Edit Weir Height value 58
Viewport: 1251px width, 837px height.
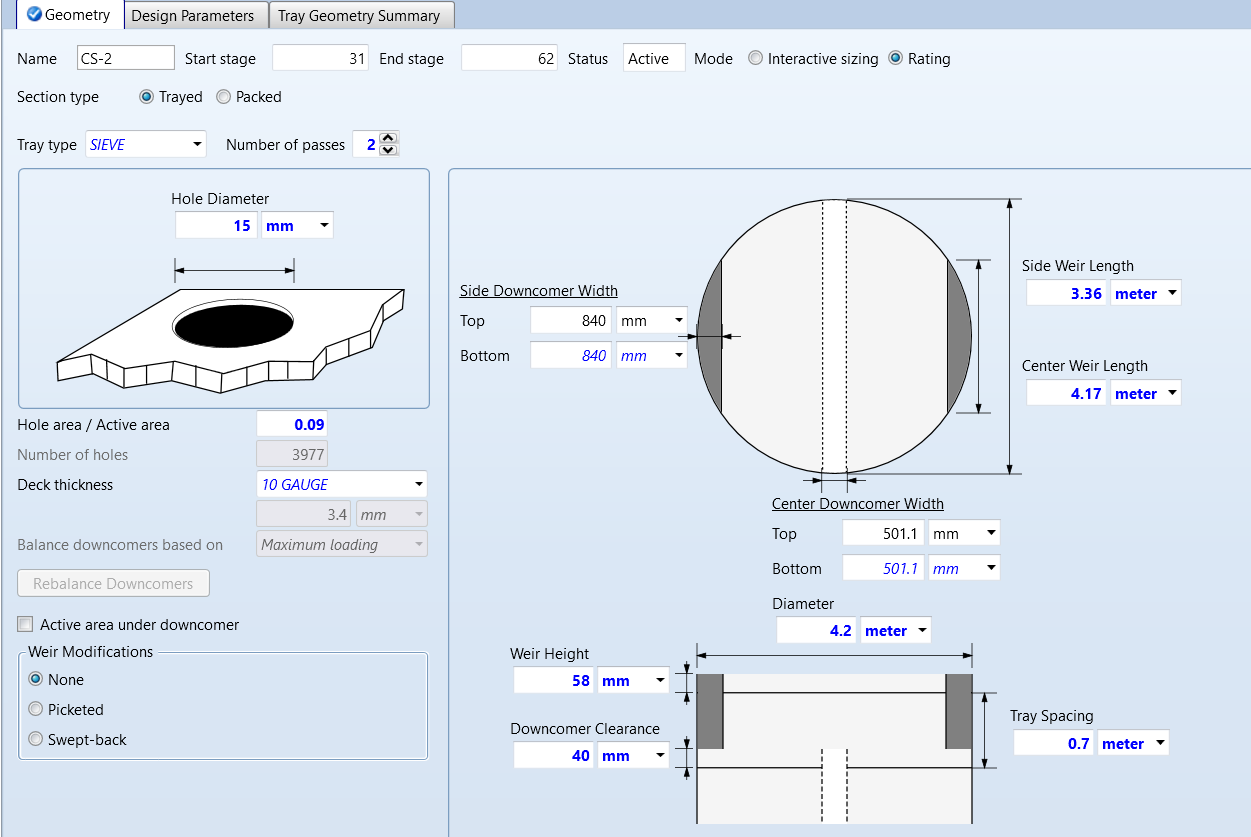point(554,681)
